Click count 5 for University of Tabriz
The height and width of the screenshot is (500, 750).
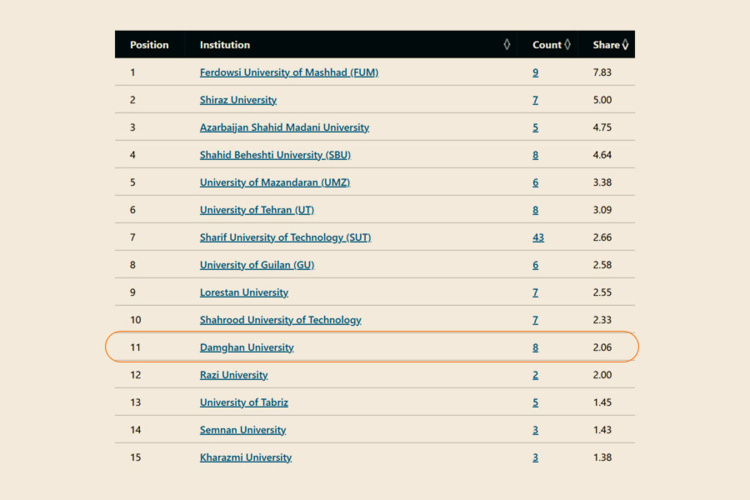click(x=535, y=402)
